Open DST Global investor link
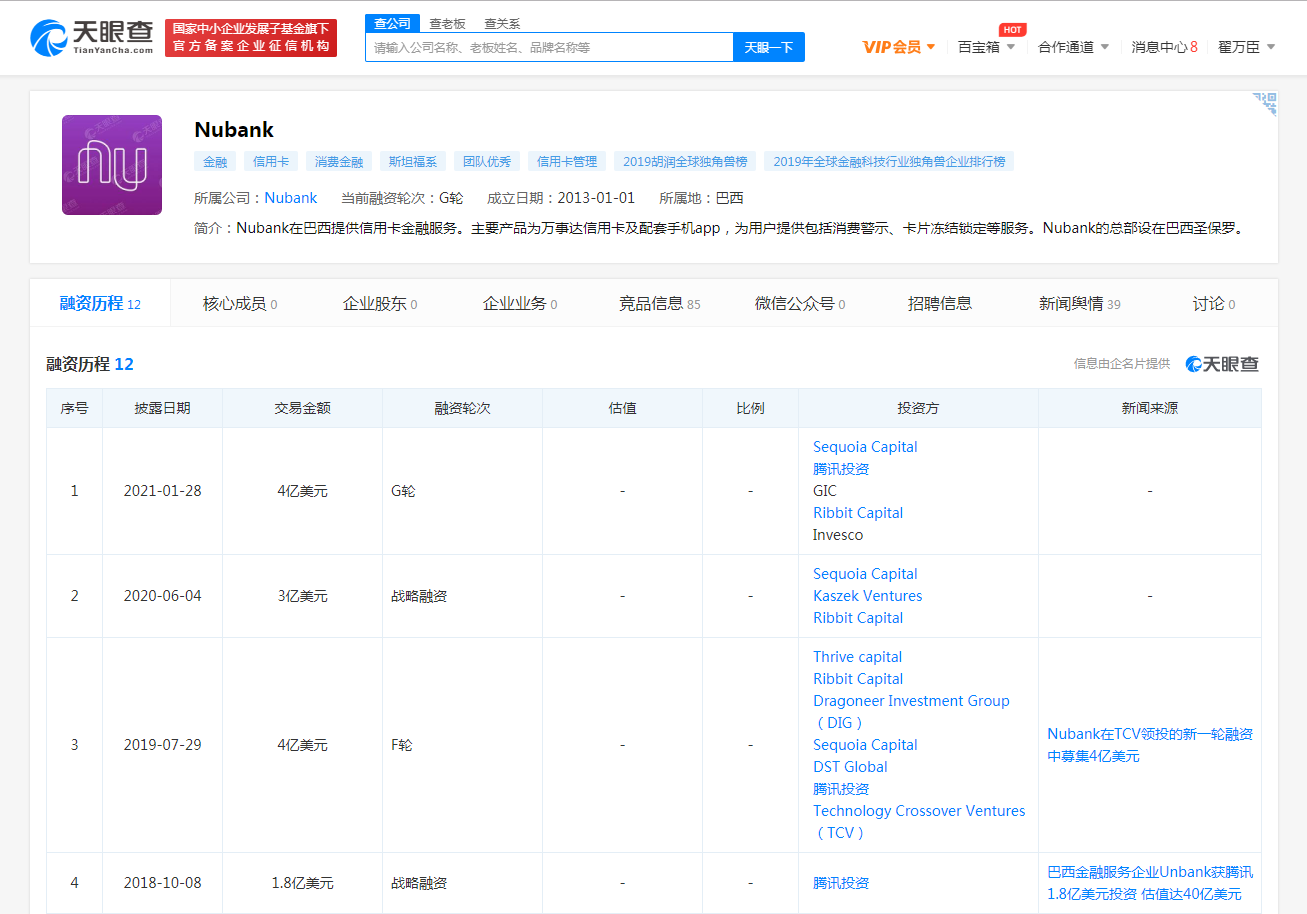1307x914 pixels. pos(850,767)
